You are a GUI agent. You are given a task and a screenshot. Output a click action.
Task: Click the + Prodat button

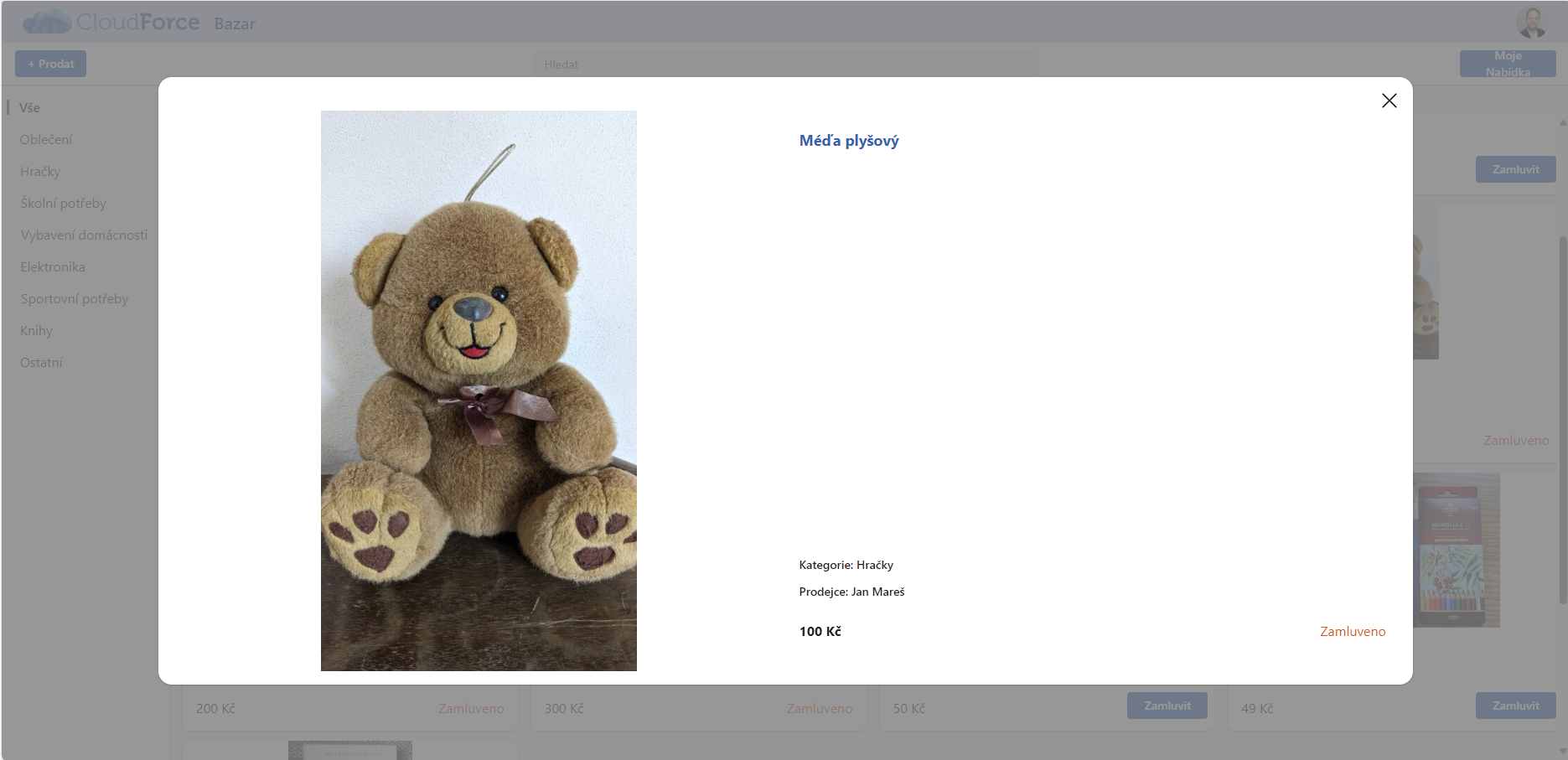coord(50,64)
